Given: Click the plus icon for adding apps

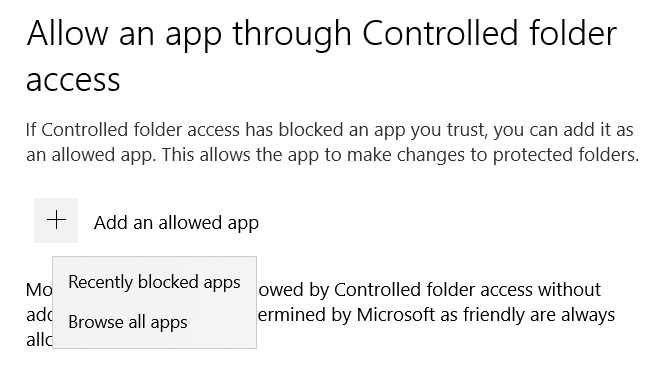Looking at the screenshot, I should pyautogui.click(x=56, y=221).
